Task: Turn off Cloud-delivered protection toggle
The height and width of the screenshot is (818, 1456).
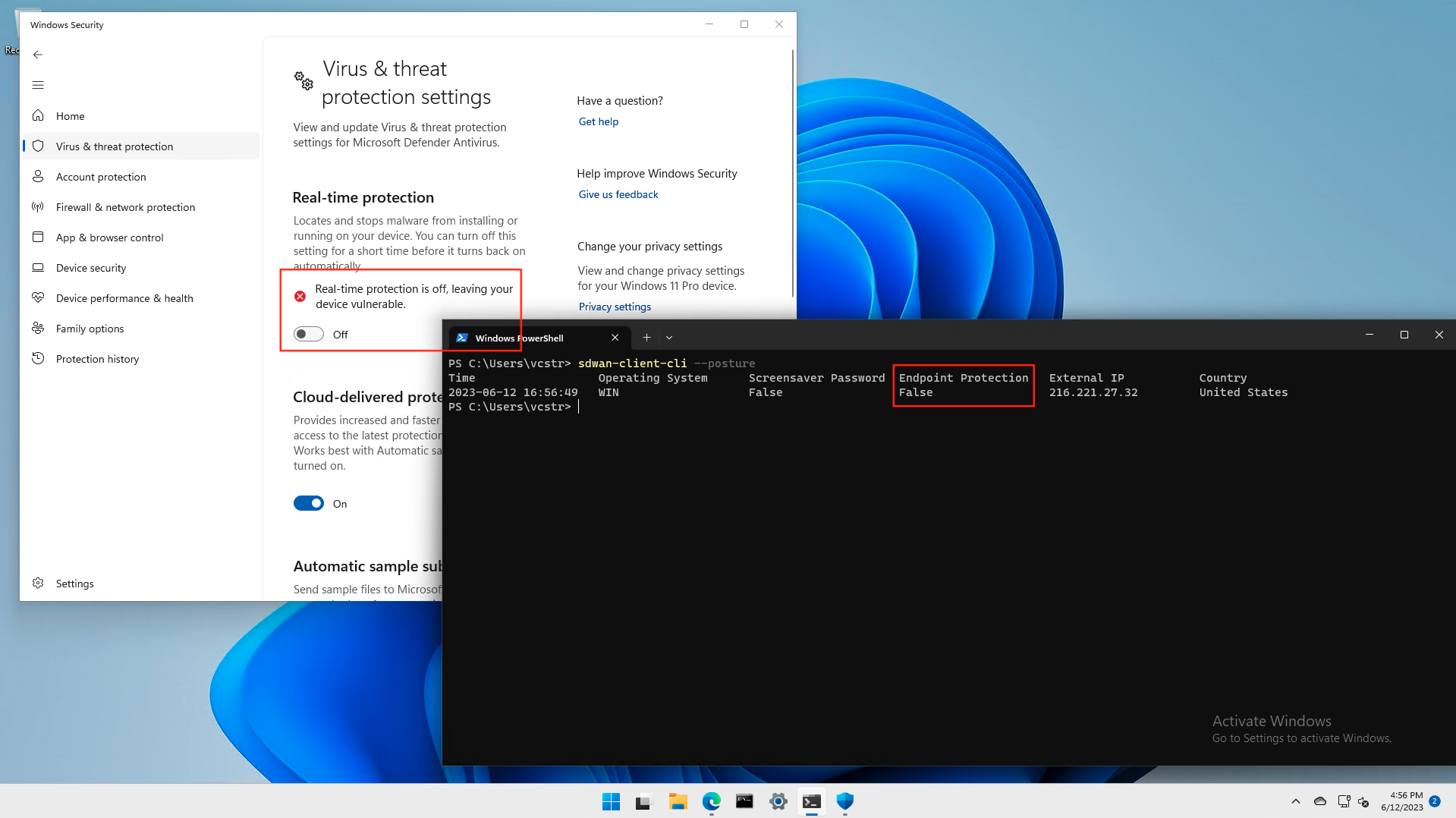Action: coord(309,504)
